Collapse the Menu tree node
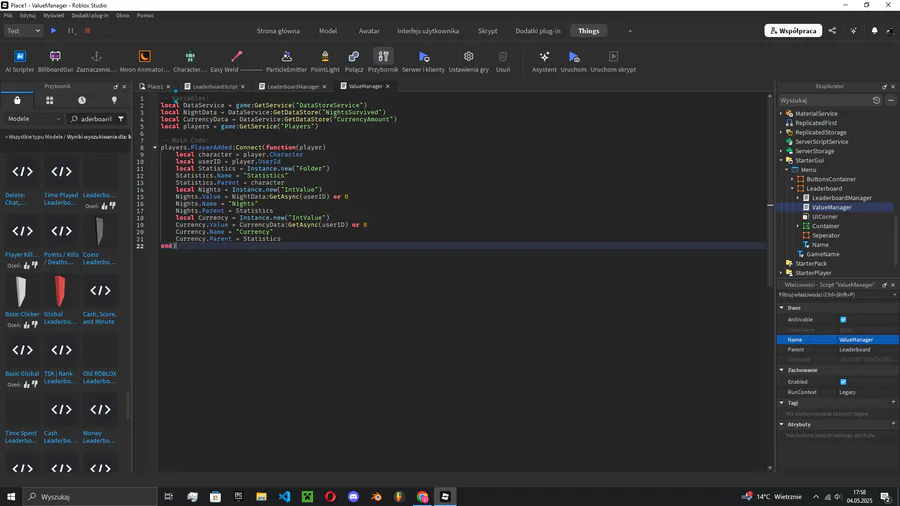900x506 pixels. [787, 170]
